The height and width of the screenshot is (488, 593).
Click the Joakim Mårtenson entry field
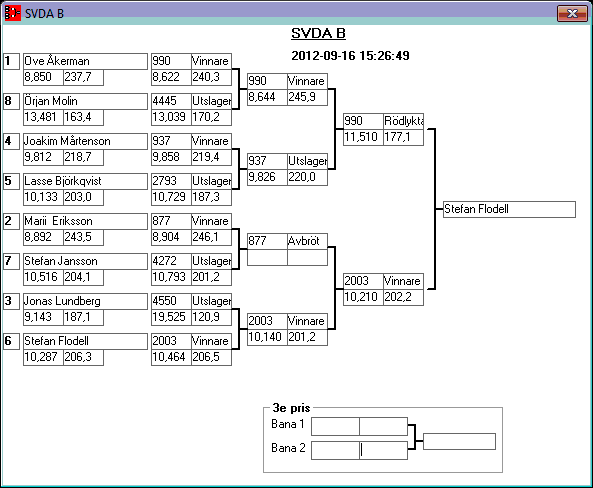point(85,141)
